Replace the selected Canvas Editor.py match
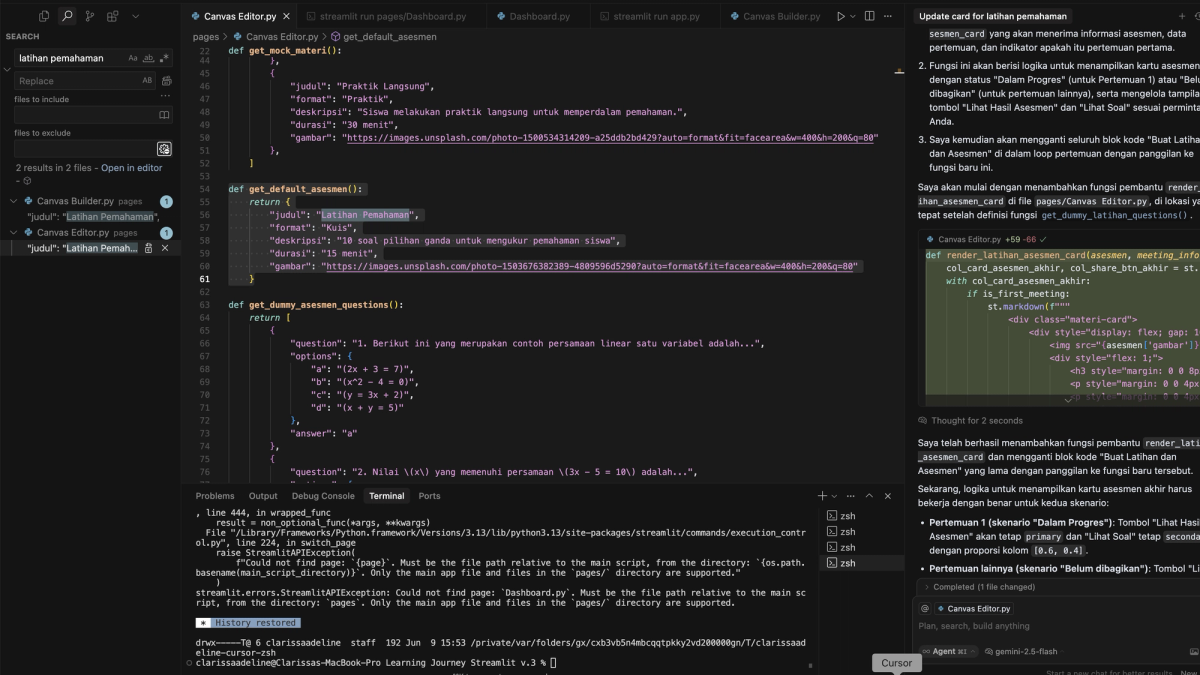 click(x=148, y=248)
